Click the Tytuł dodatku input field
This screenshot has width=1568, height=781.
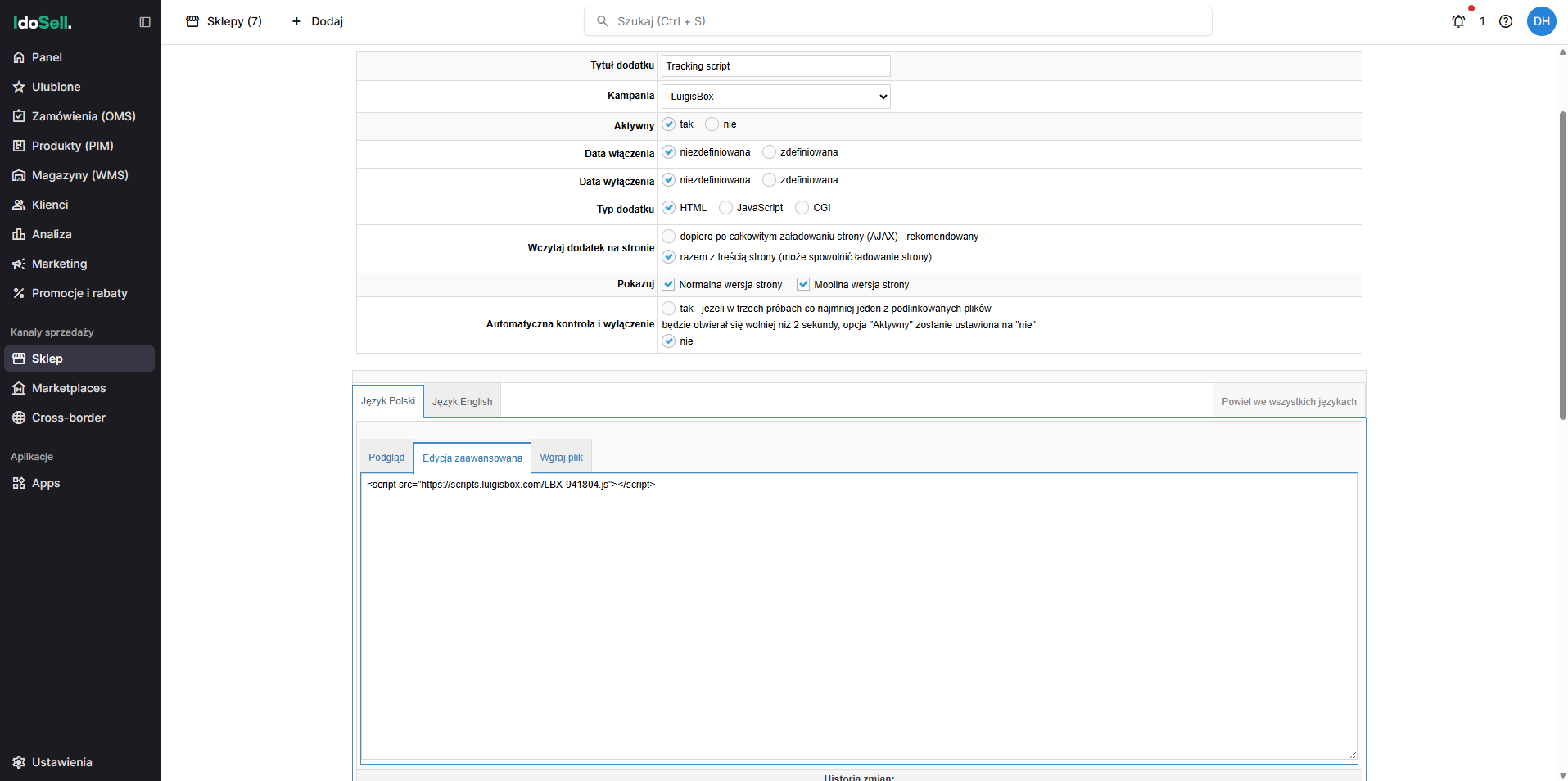click(x=775, y=65)
